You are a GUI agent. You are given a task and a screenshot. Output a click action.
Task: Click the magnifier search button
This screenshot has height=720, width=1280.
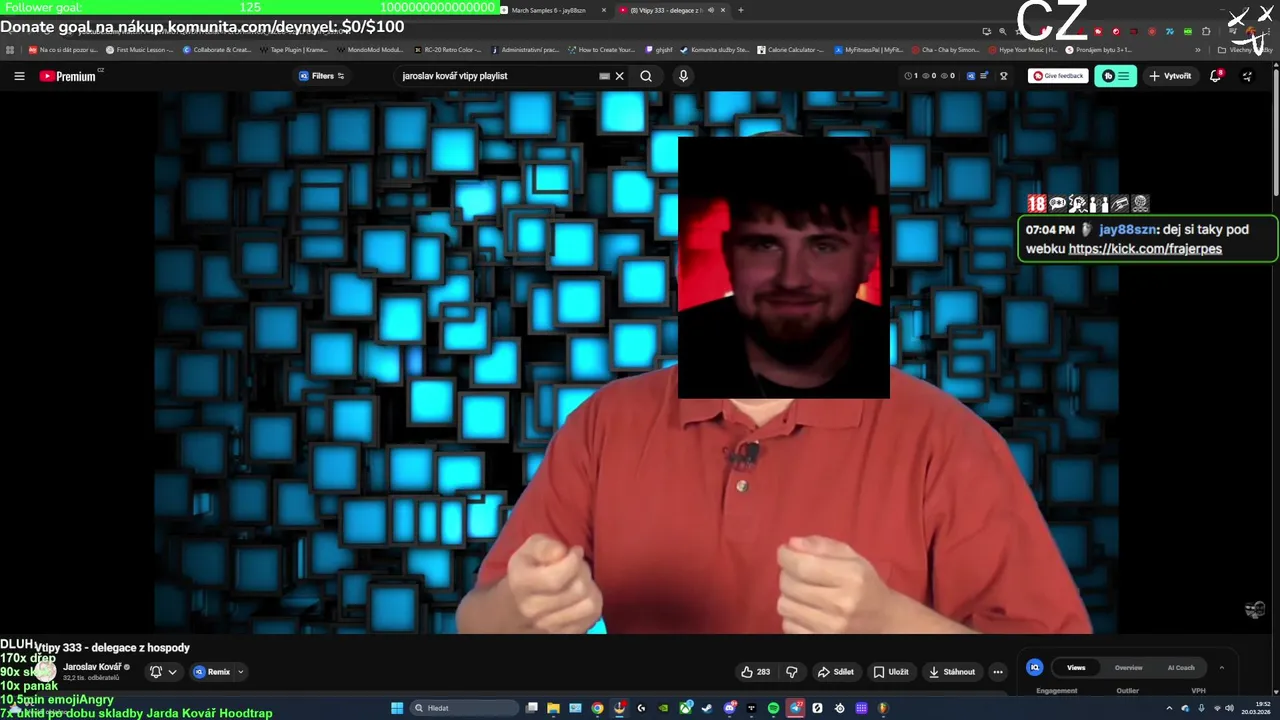[x=646, y=76]
